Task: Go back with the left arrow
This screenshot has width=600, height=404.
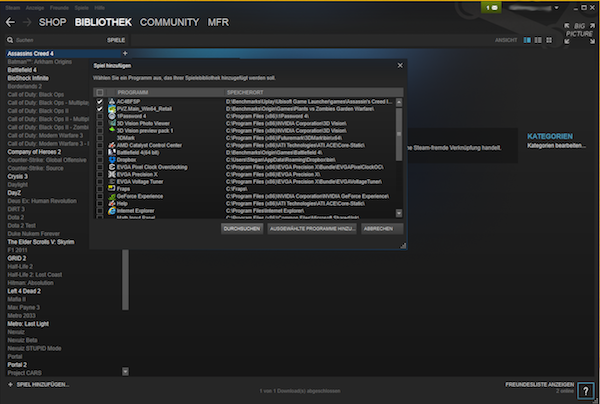Action: (x=10, y=22)
